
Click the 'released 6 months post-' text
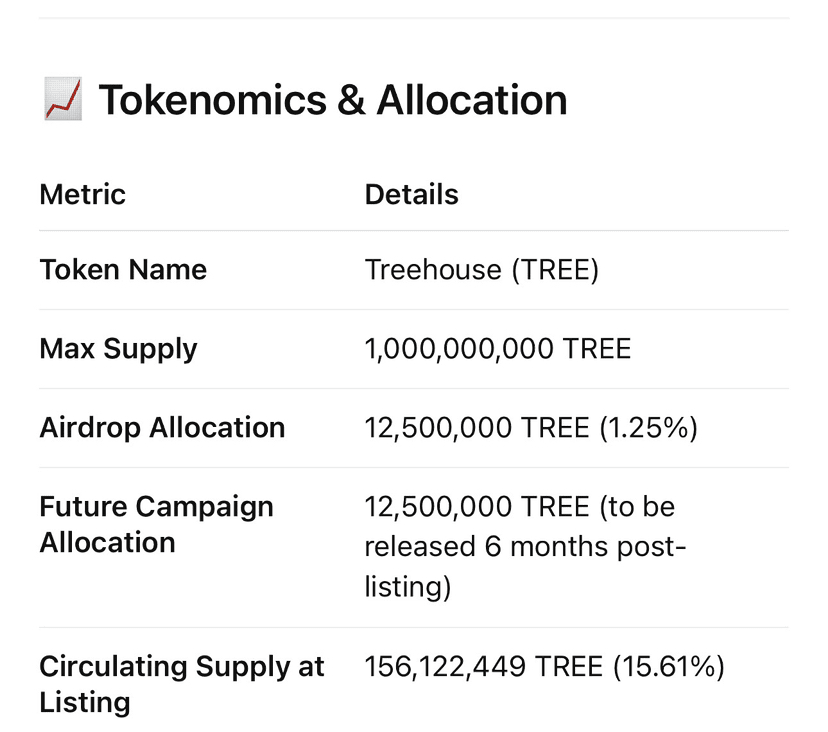point(525,547)
